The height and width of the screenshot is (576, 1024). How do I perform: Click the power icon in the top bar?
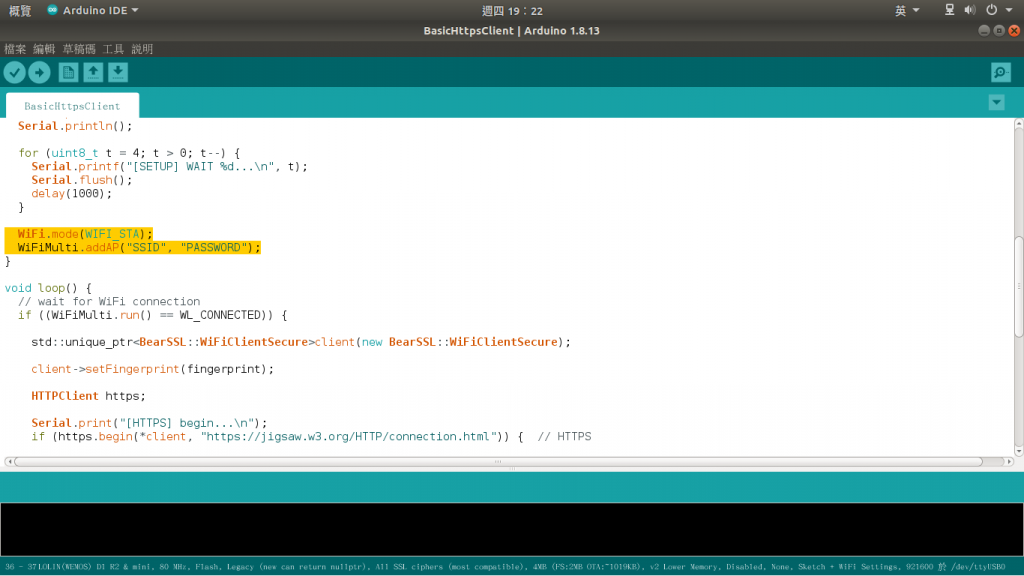coord(991,10)
